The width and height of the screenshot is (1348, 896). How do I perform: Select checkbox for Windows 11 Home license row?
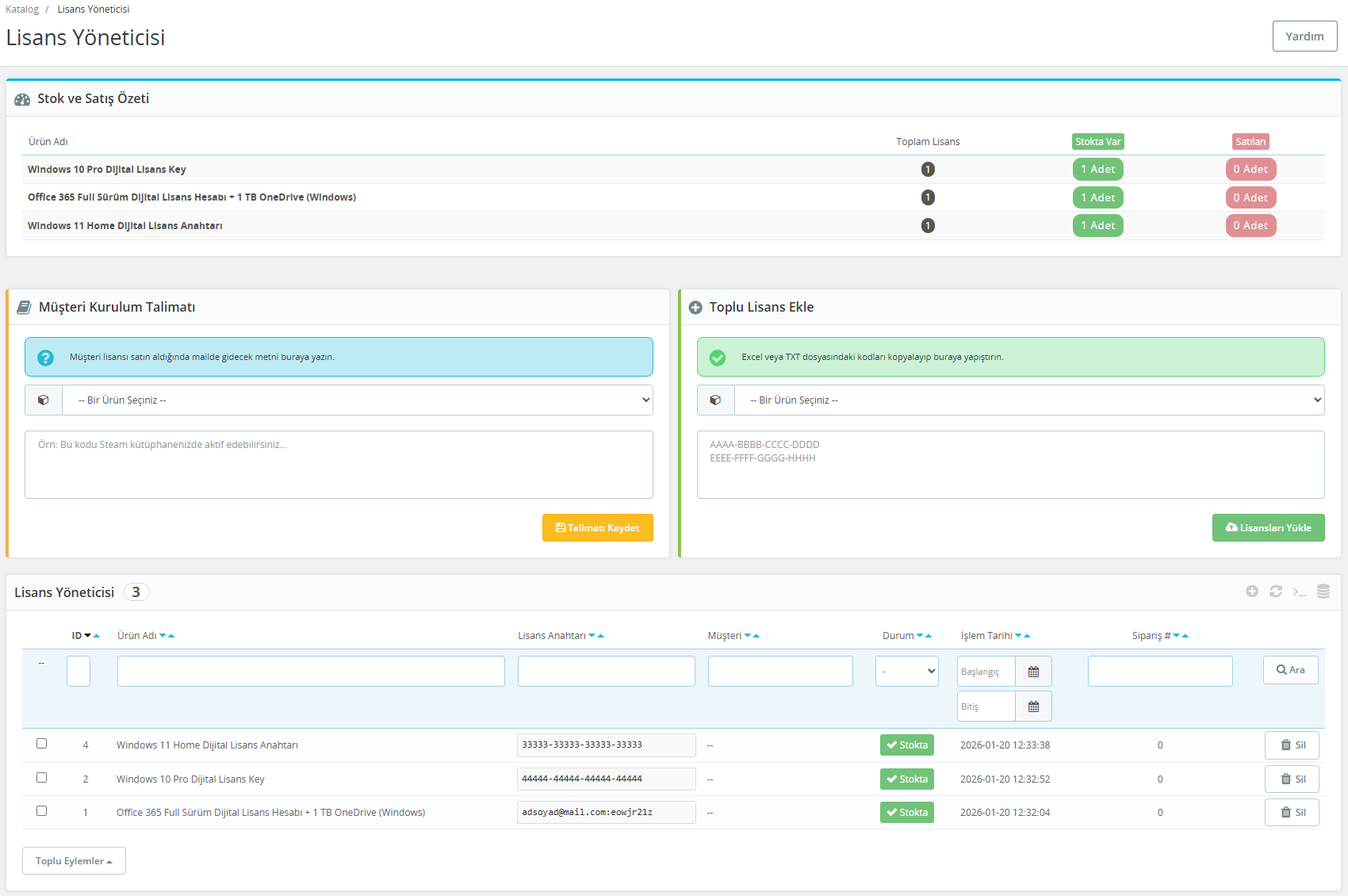click(x=42, y=744)
